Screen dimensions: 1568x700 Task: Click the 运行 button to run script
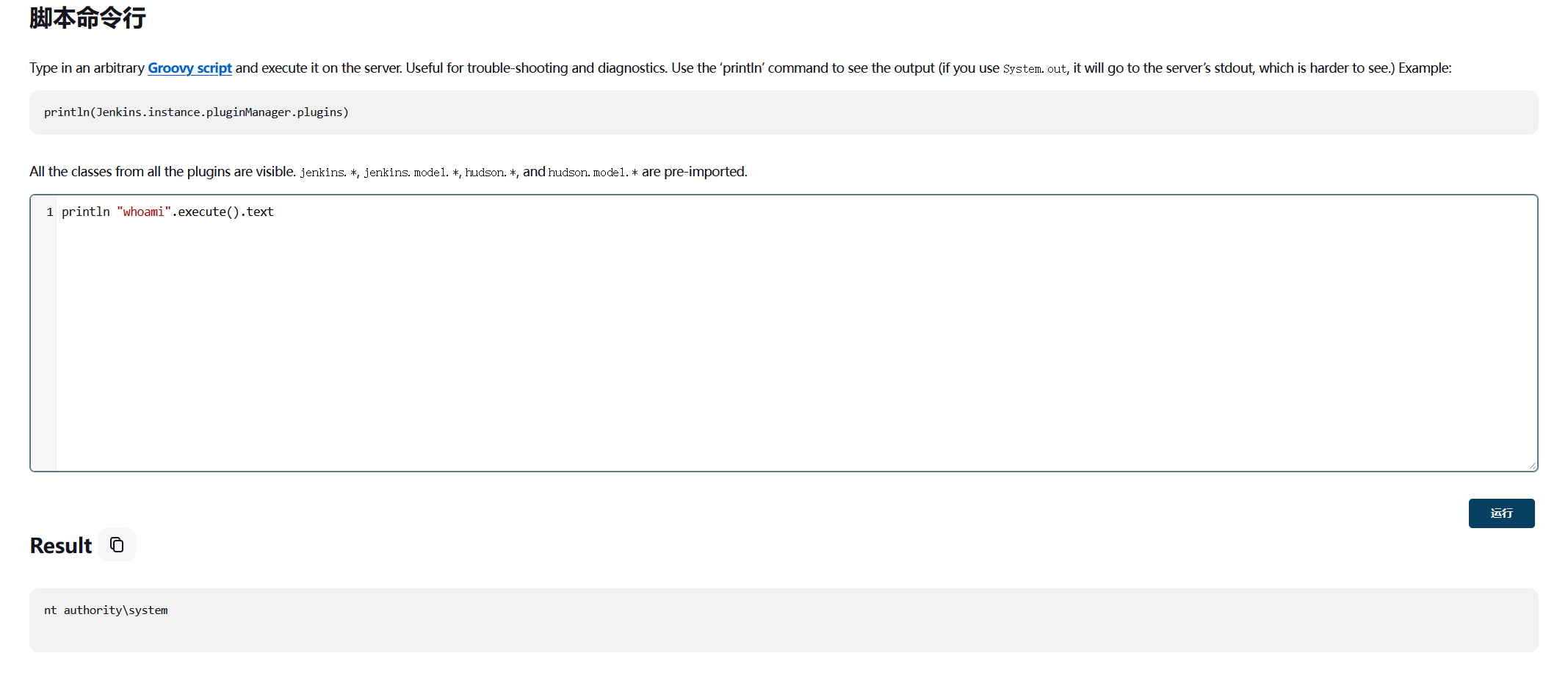pos(1500,513)
